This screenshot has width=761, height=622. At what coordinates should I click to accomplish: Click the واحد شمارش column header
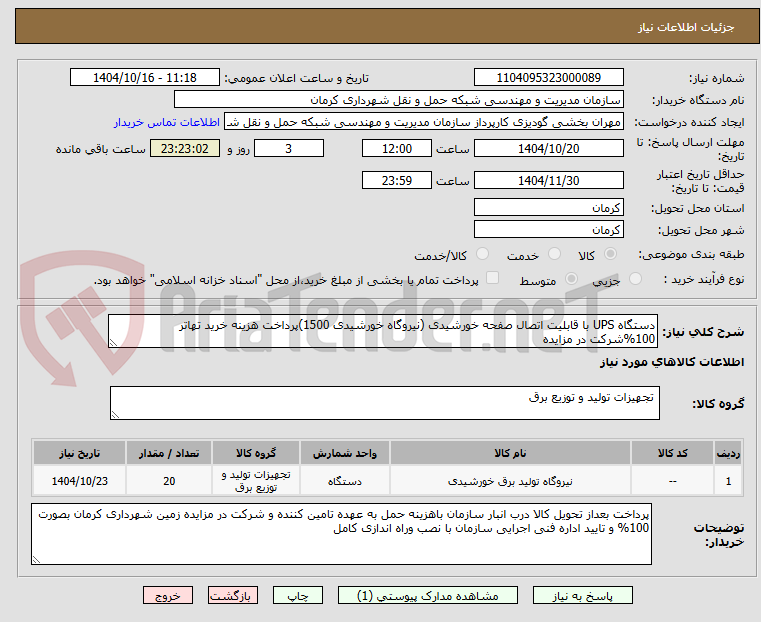point(345,453)
